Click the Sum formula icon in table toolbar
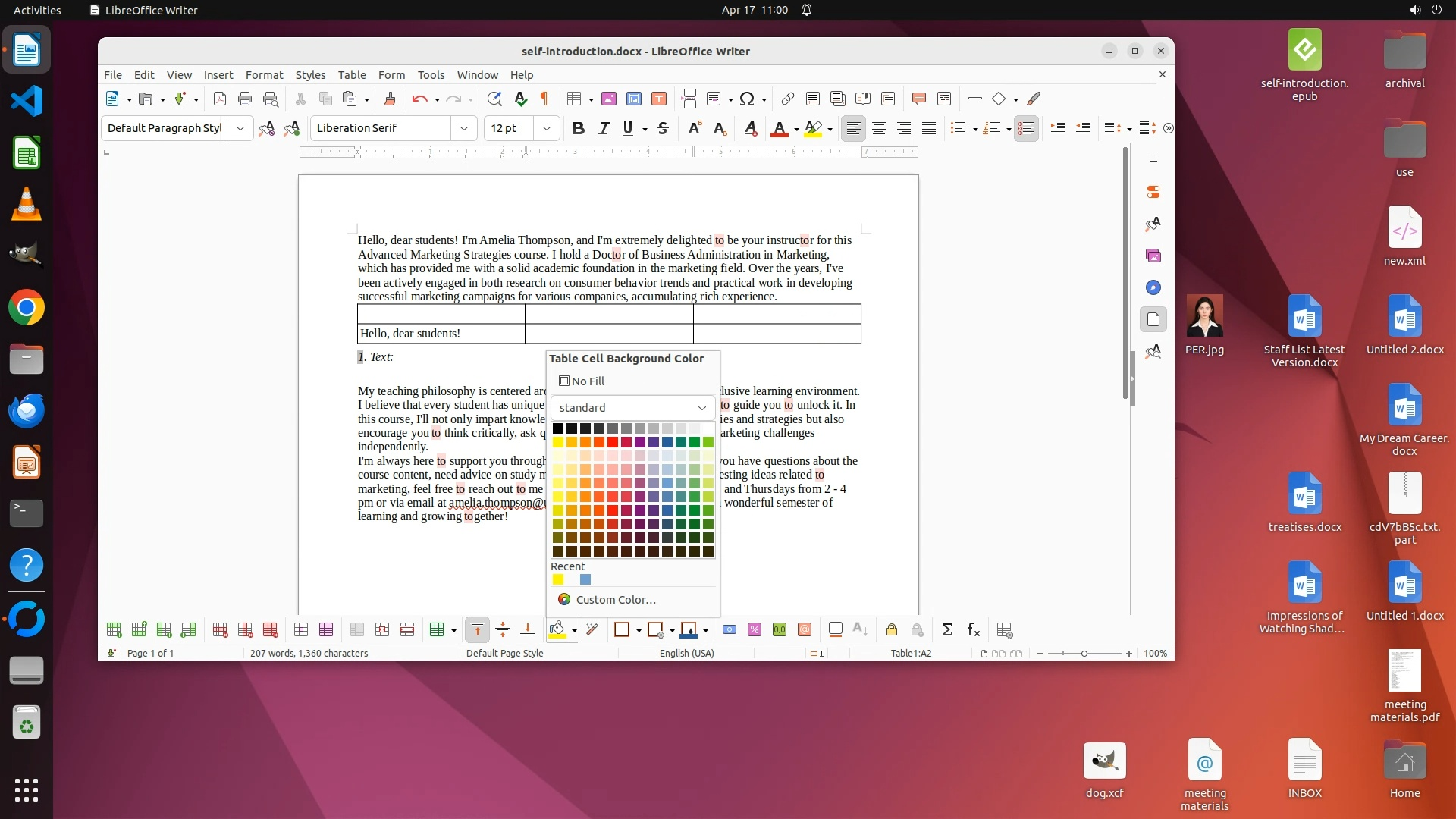Screen dimensions: 1456x819 pos(947,629)
